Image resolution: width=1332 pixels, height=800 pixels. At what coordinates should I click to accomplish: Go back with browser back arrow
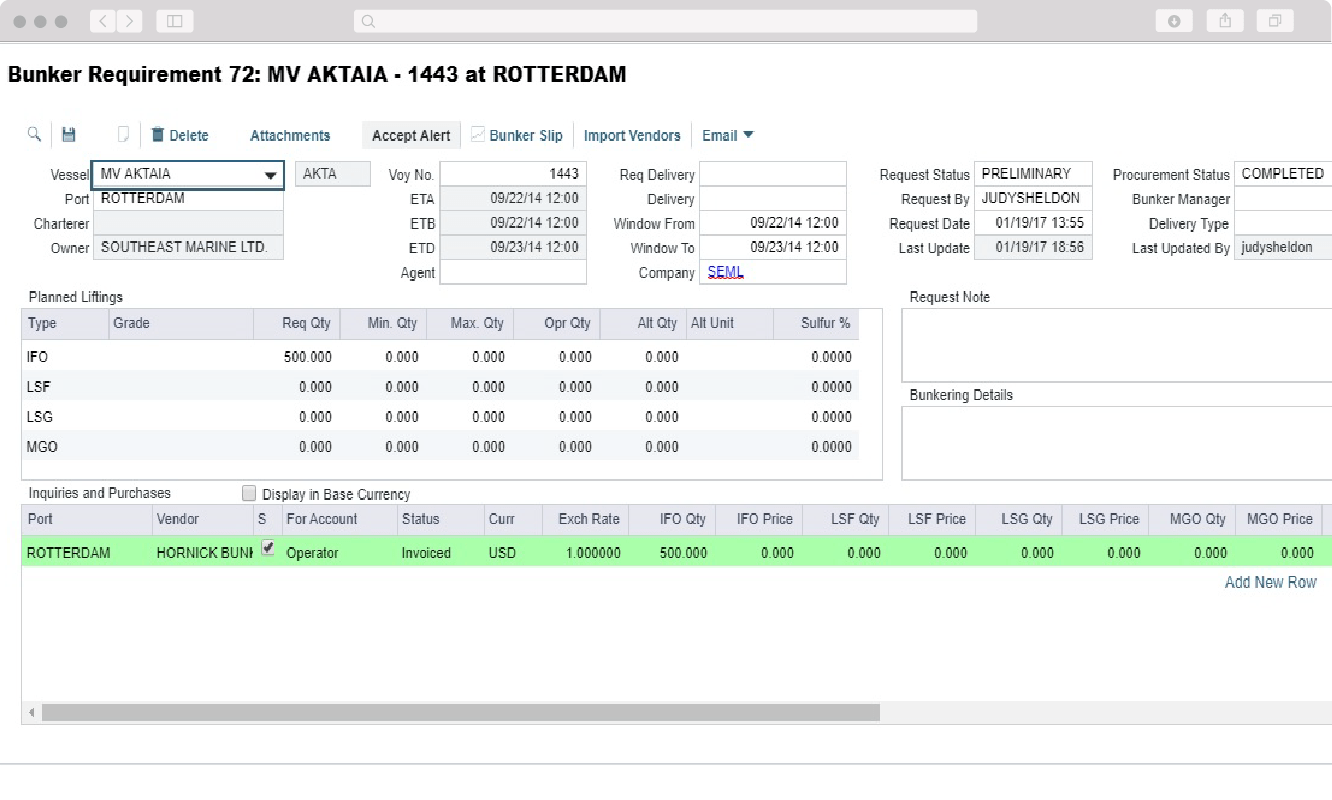coord(103,21)
